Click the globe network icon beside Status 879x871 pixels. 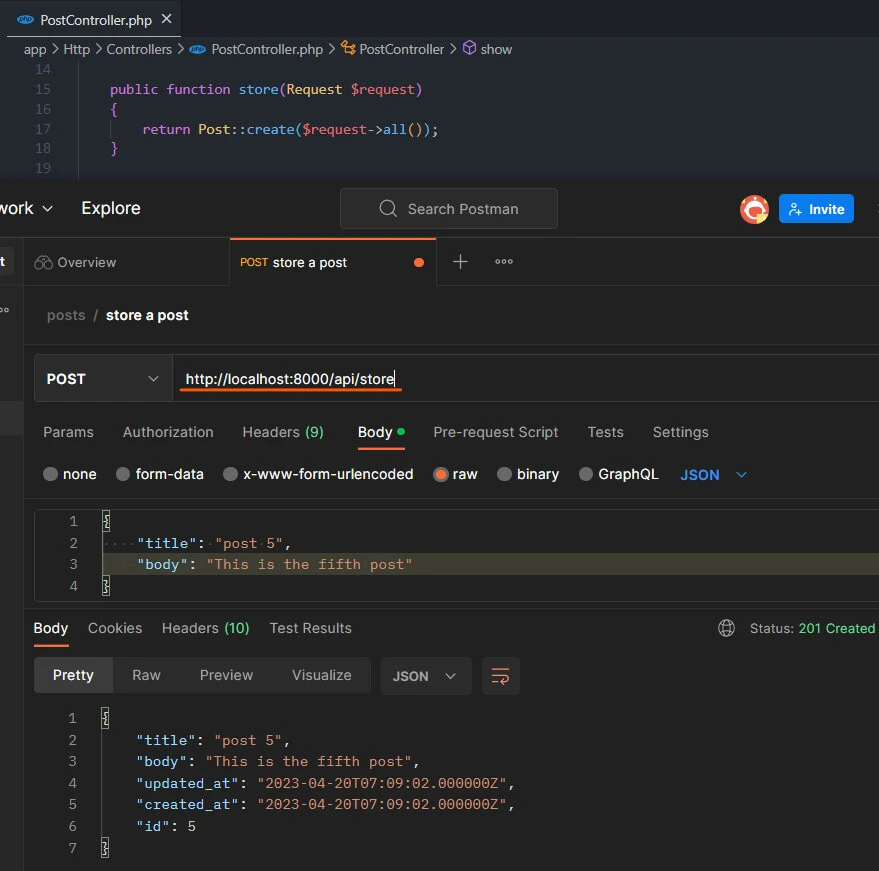(727, 628)
